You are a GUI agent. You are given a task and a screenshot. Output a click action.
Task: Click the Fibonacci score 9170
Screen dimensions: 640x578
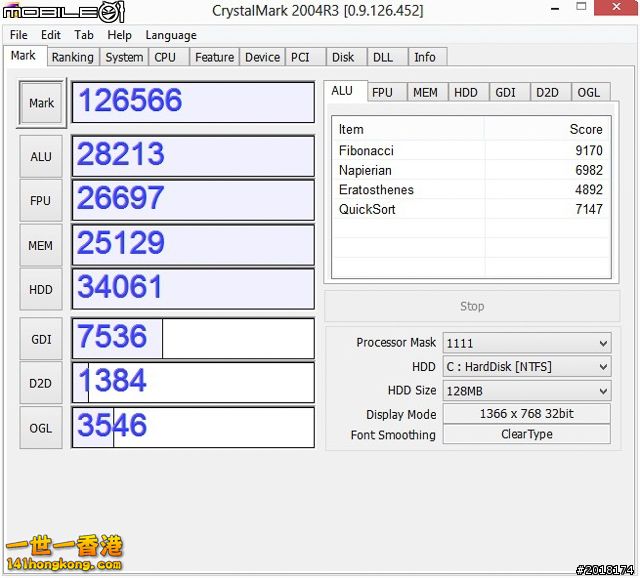tap(589, 151)
